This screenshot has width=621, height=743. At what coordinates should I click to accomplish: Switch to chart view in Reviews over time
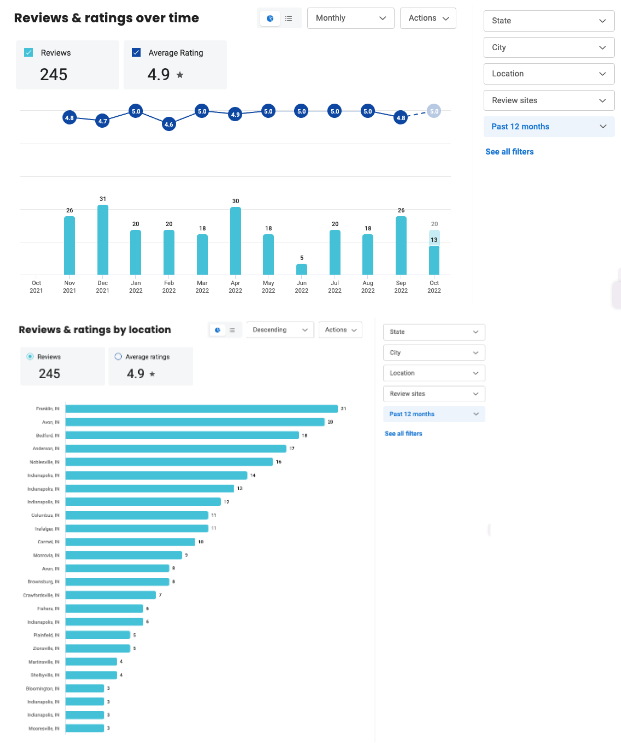coord(270,18)
